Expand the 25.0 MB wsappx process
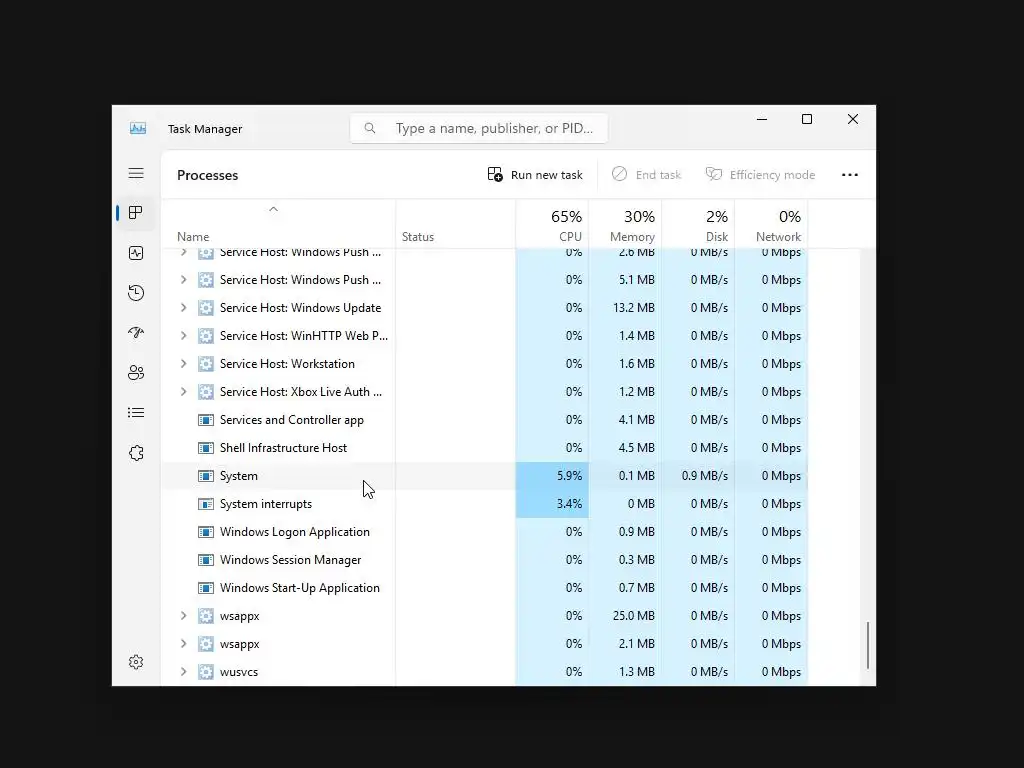1024x768 pixels. 184,616
